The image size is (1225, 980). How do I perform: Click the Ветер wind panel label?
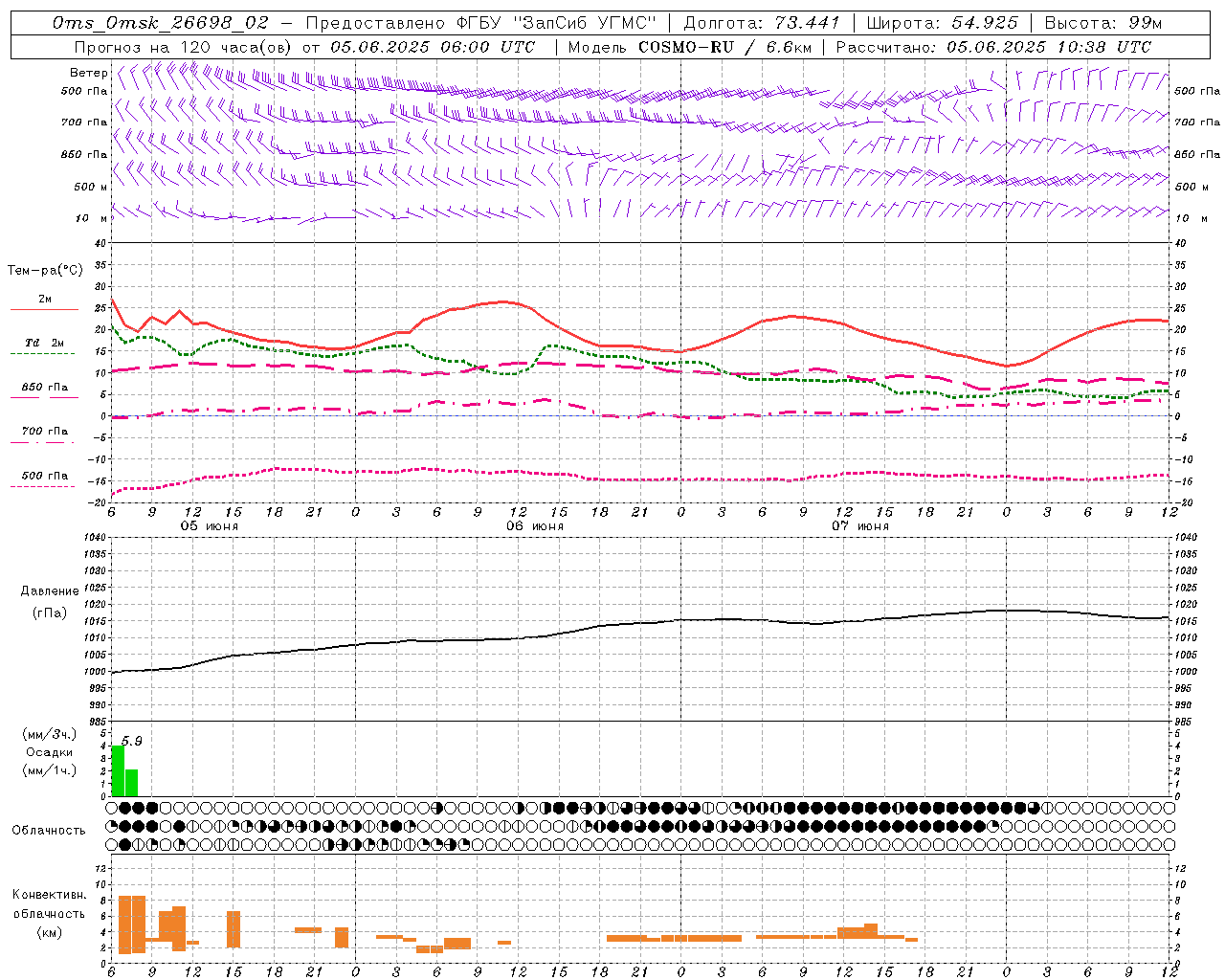[88, 73]
